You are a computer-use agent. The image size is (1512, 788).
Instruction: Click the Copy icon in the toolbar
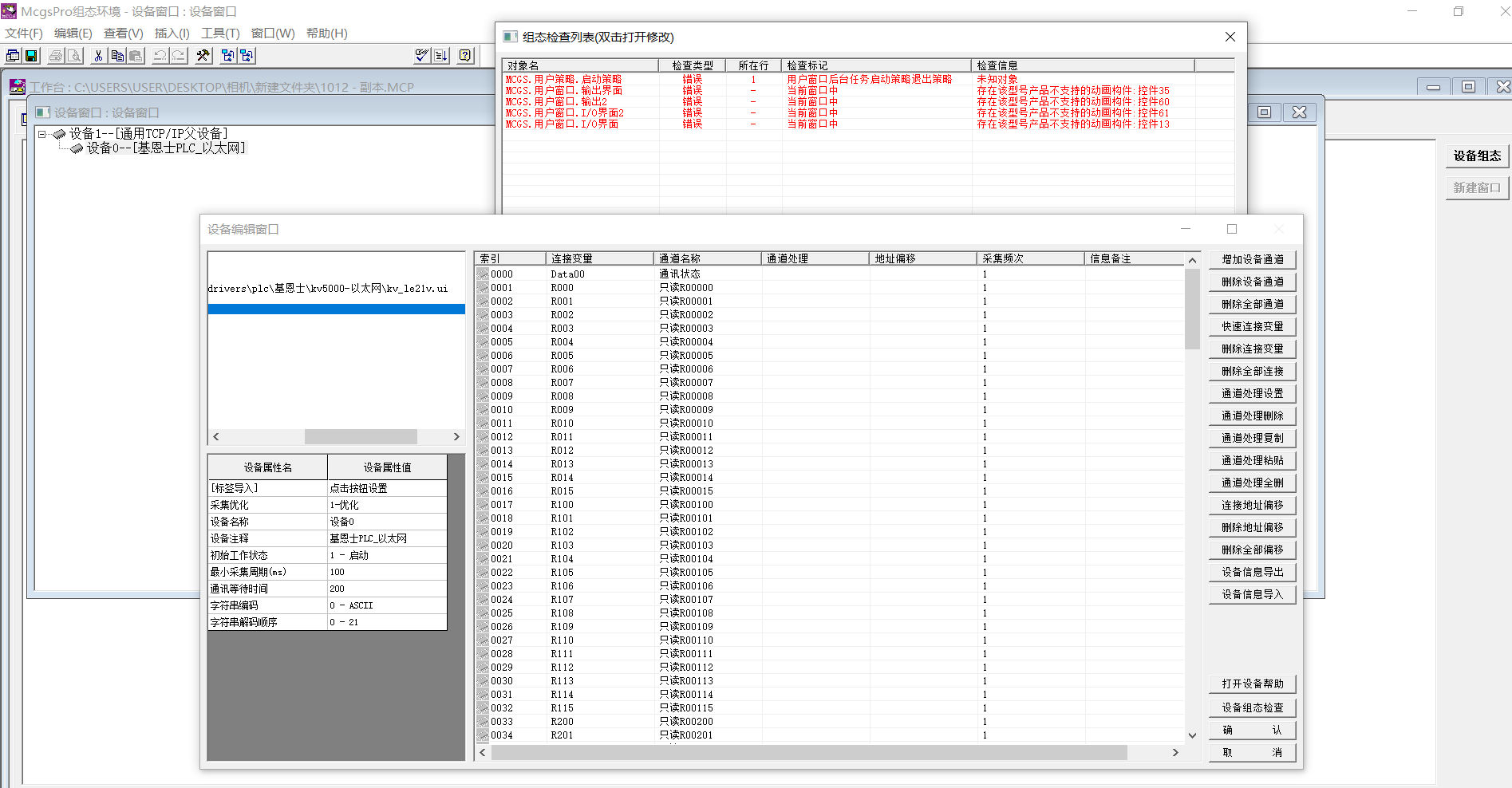(117, 56)
